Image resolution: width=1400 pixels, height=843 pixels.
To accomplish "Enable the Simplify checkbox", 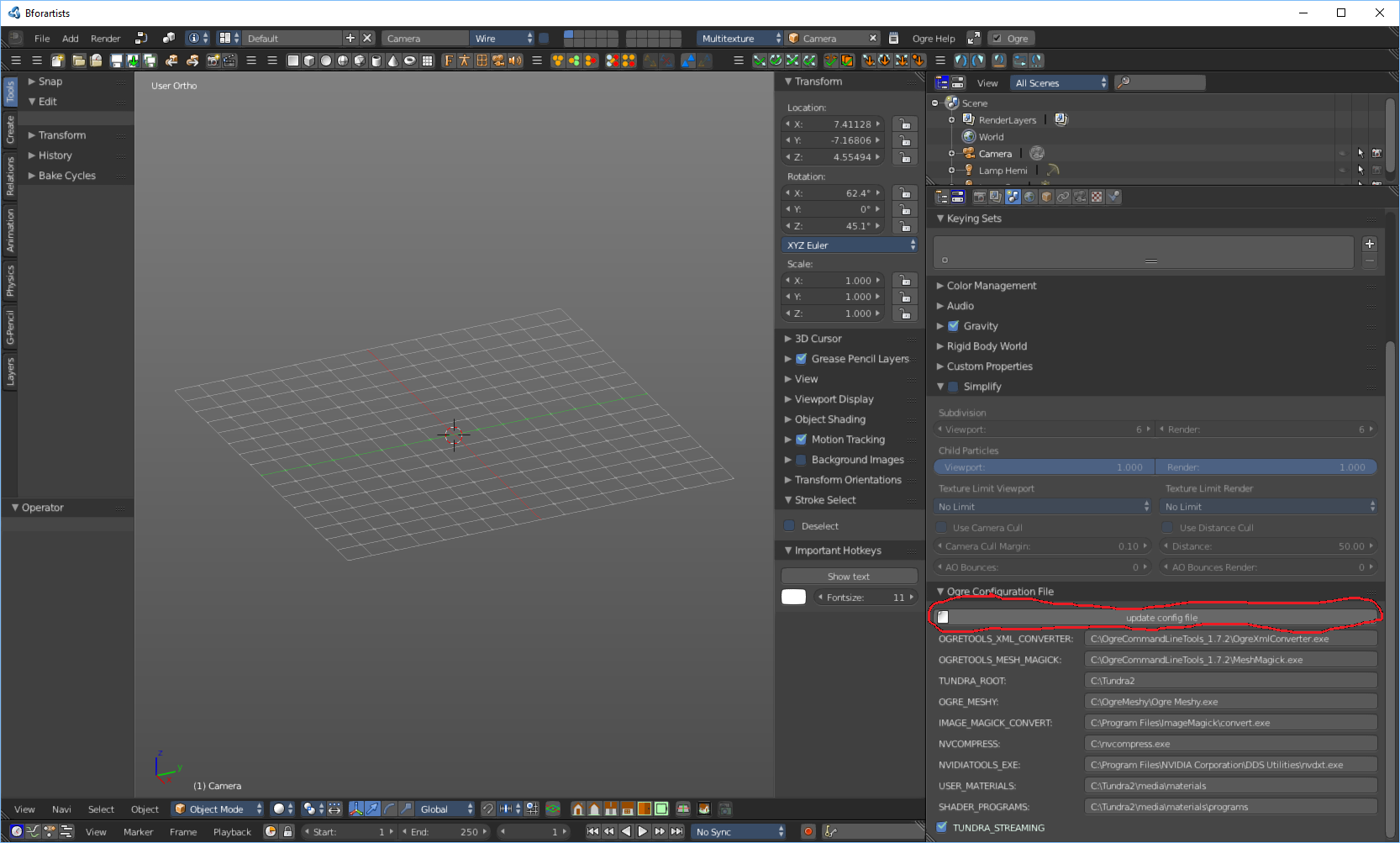I will tap(953, 387).
